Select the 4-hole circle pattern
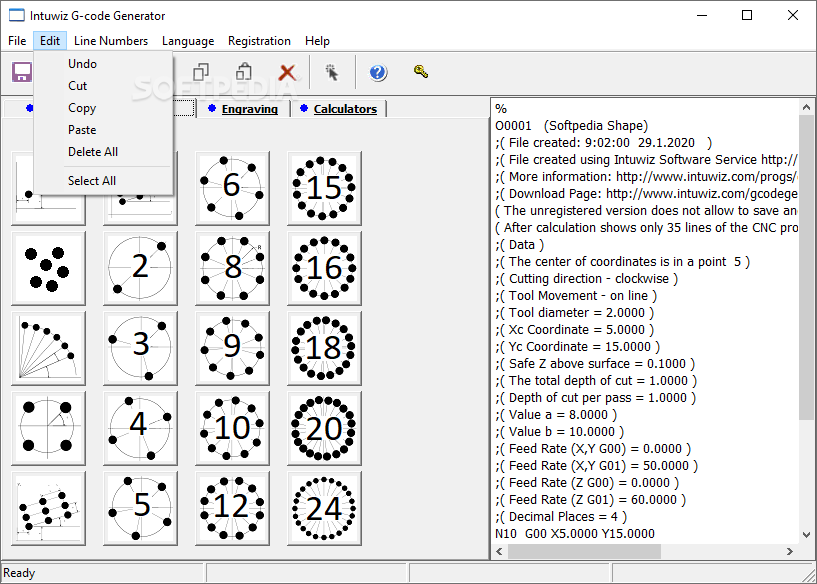 tap(140, 428)
